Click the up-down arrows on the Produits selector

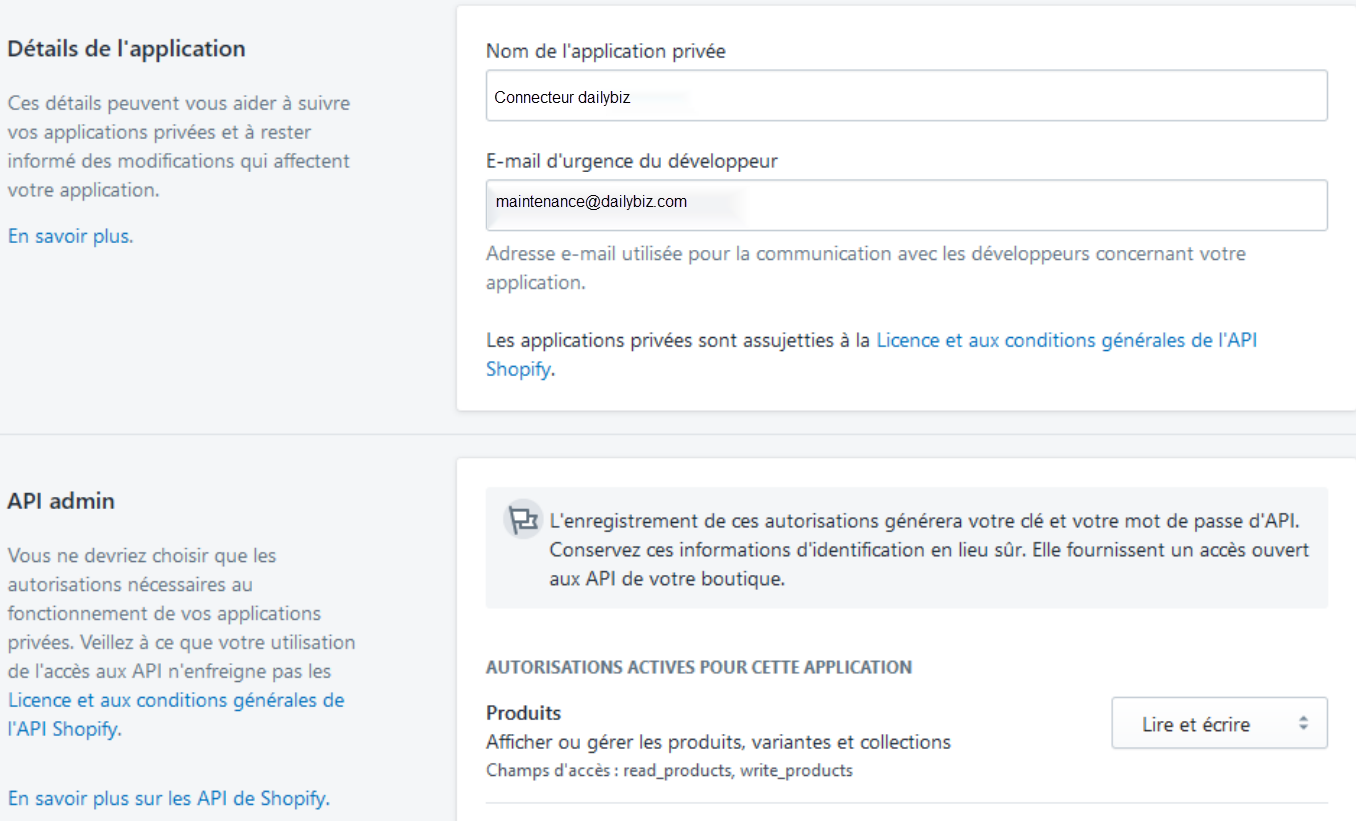[x=1303, y=723]
